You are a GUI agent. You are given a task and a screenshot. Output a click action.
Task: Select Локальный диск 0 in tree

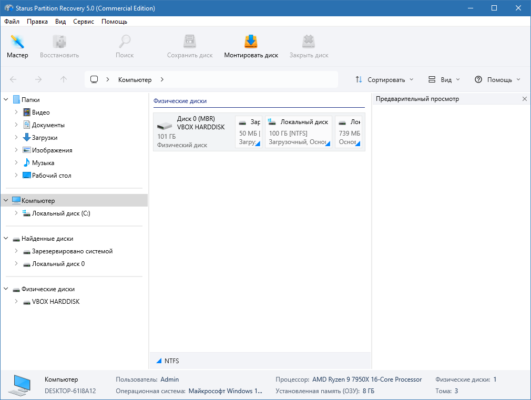tap(58, 264)
